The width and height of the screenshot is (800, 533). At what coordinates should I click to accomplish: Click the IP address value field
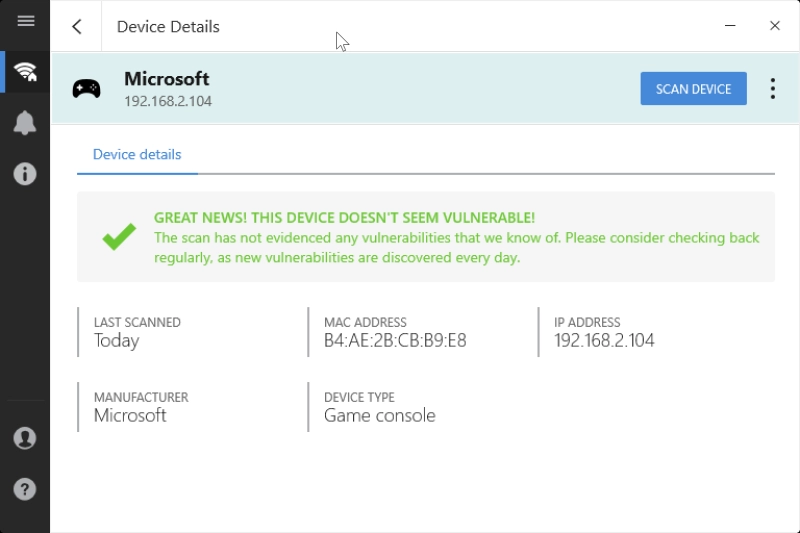click(x=604, y=341)
